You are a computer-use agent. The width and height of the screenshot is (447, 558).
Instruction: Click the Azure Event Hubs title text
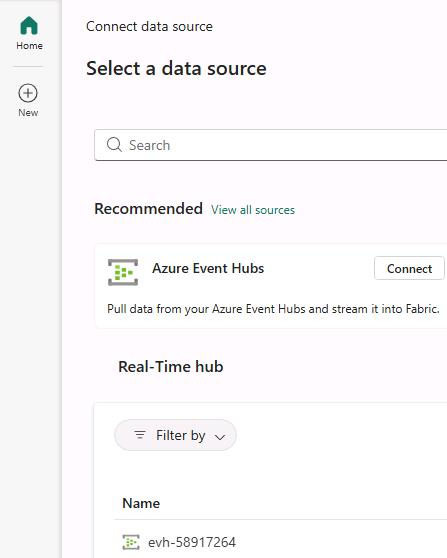[x=208, y=268]
